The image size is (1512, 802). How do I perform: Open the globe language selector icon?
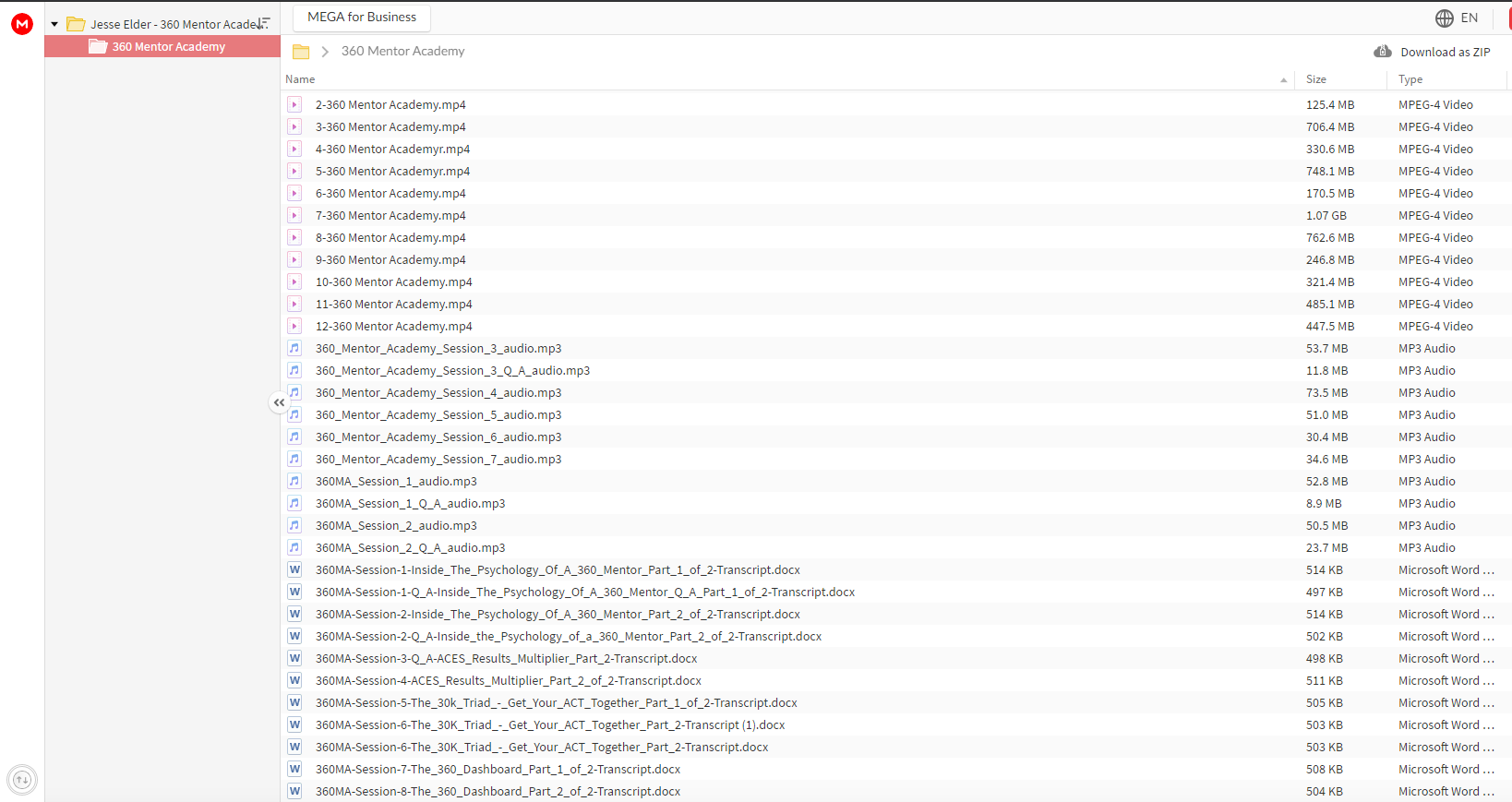(1445, 18)
